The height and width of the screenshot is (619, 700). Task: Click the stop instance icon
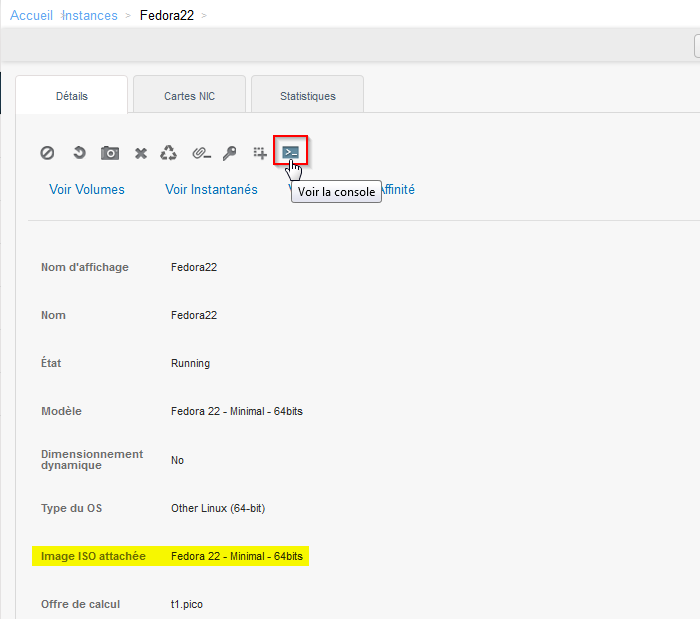pos(47,153)
